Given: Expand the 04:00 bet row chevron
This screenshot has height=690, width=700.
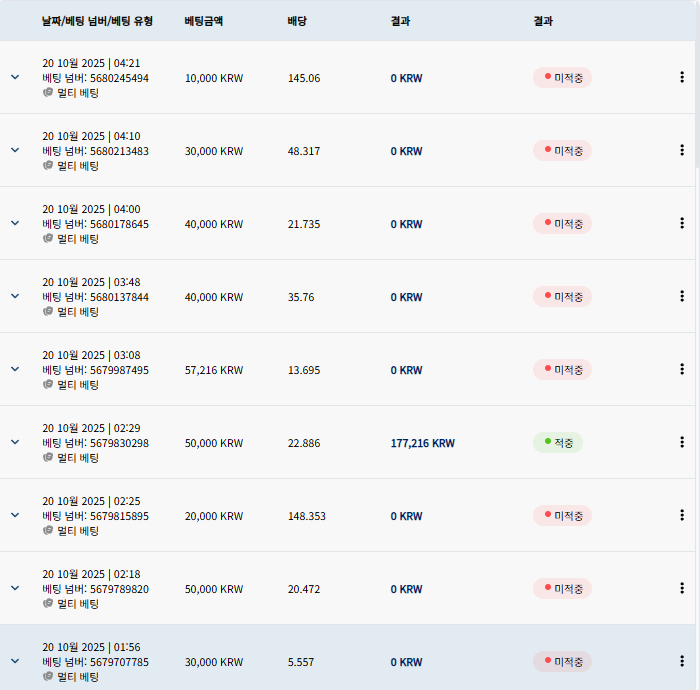Looking at the screenshot, I should tap(15, 223).
